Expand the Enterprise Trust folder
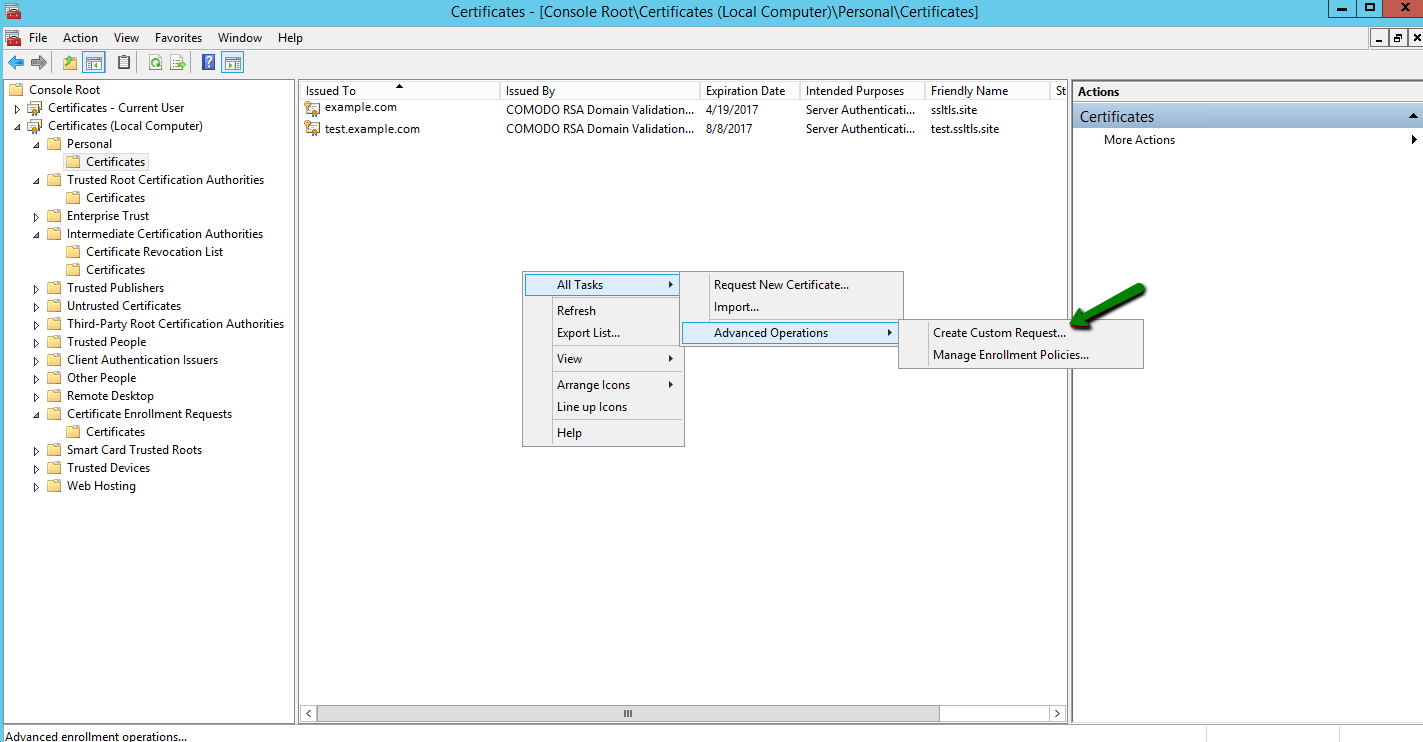Screen dimensions: 1423x742 36,215
